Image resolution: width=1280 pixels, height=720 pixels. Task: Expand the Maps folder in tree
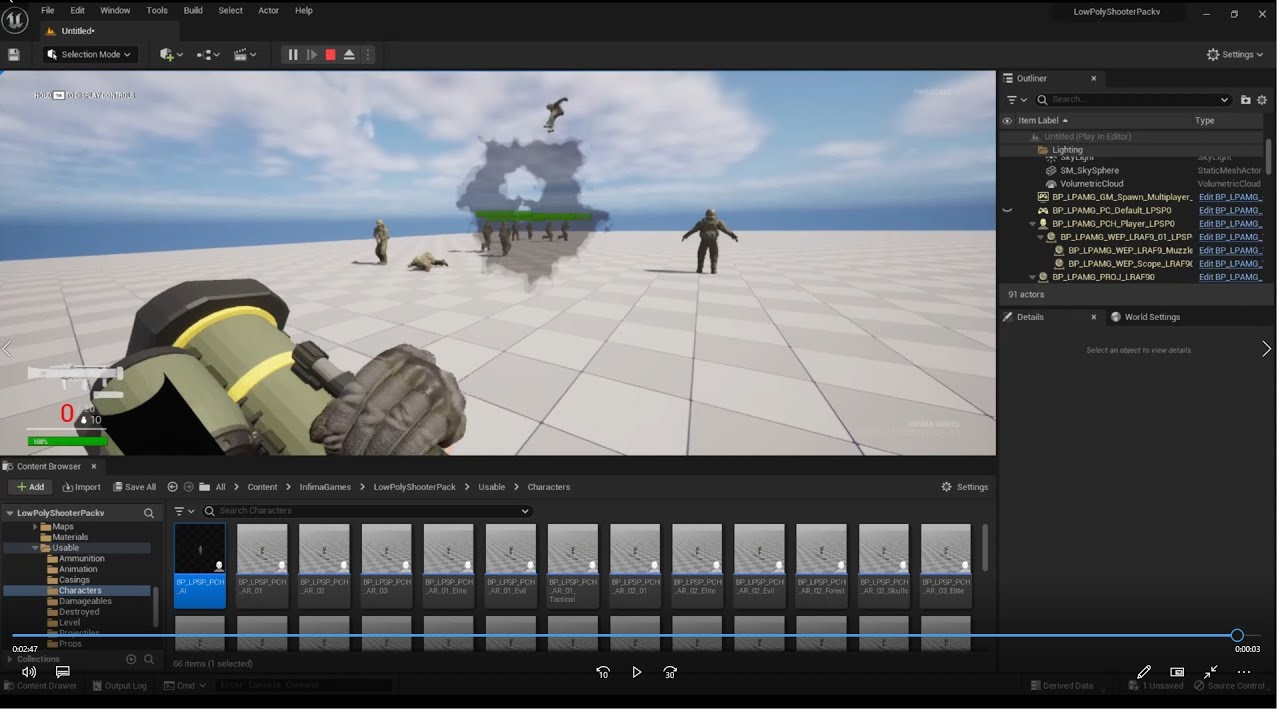36,527
